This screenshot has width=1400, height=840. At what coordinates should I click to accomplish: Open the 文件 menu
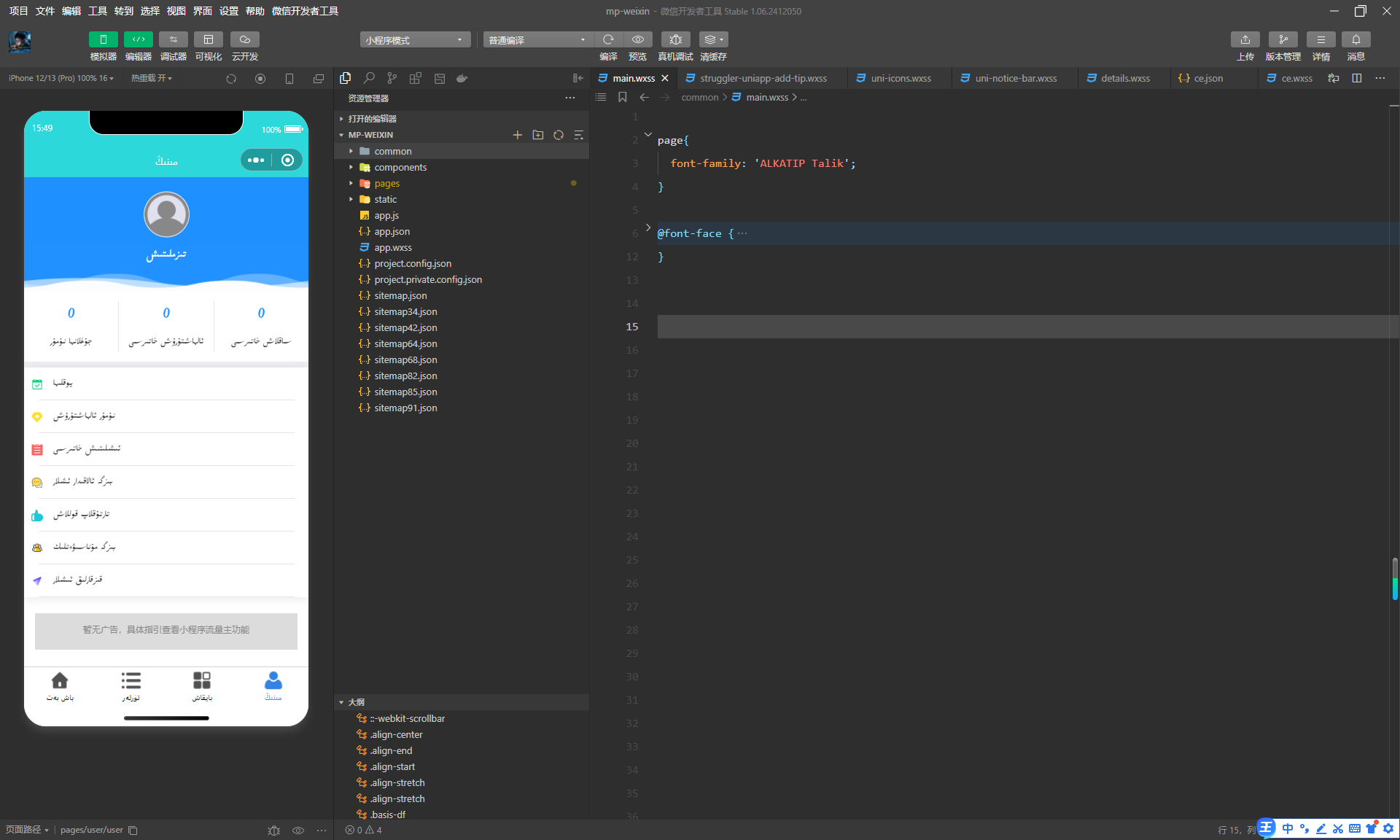(44, 11)
